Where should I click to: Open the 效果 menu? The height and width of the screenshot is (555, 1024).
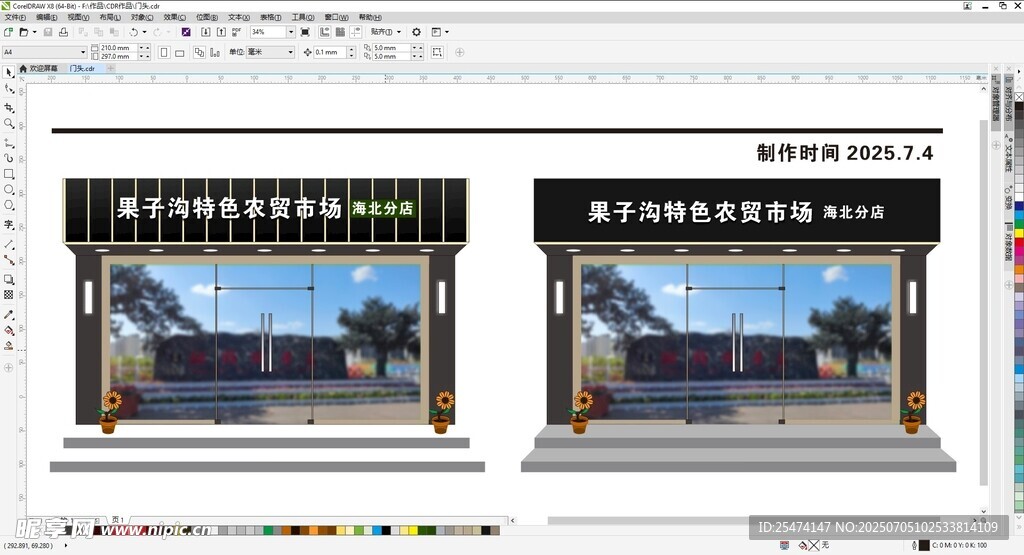(174, 17)
